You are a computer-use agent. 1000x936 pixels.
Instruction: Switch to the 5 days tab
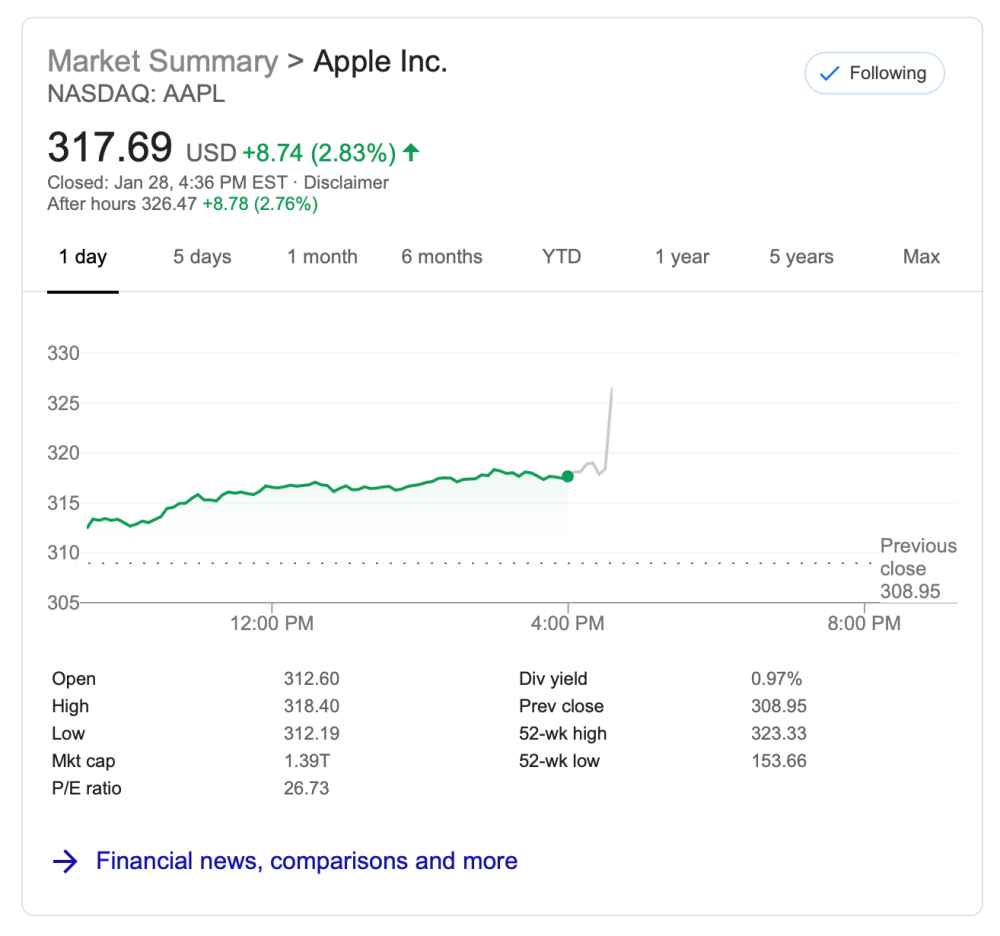click(202, 257)
